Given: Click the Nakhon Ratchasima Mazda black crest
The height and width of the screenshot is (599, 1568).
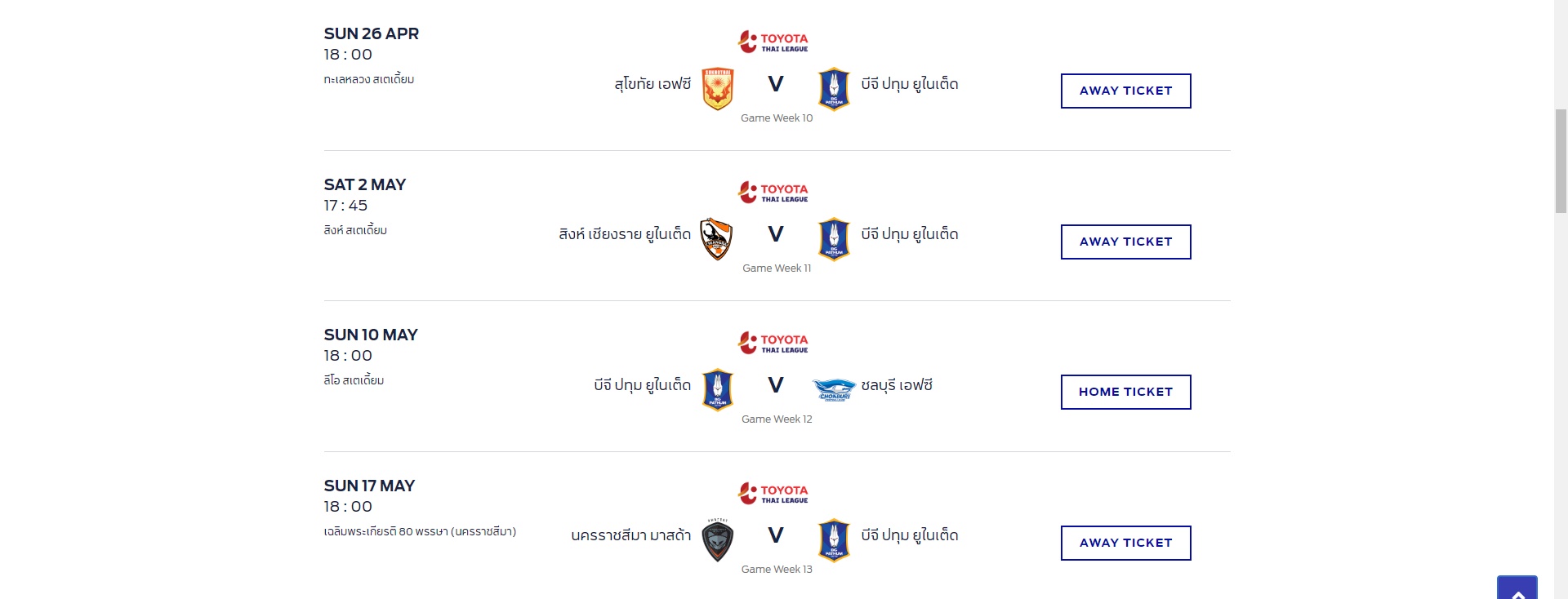Looking at the screenshot, I should [x=718, y=540].
